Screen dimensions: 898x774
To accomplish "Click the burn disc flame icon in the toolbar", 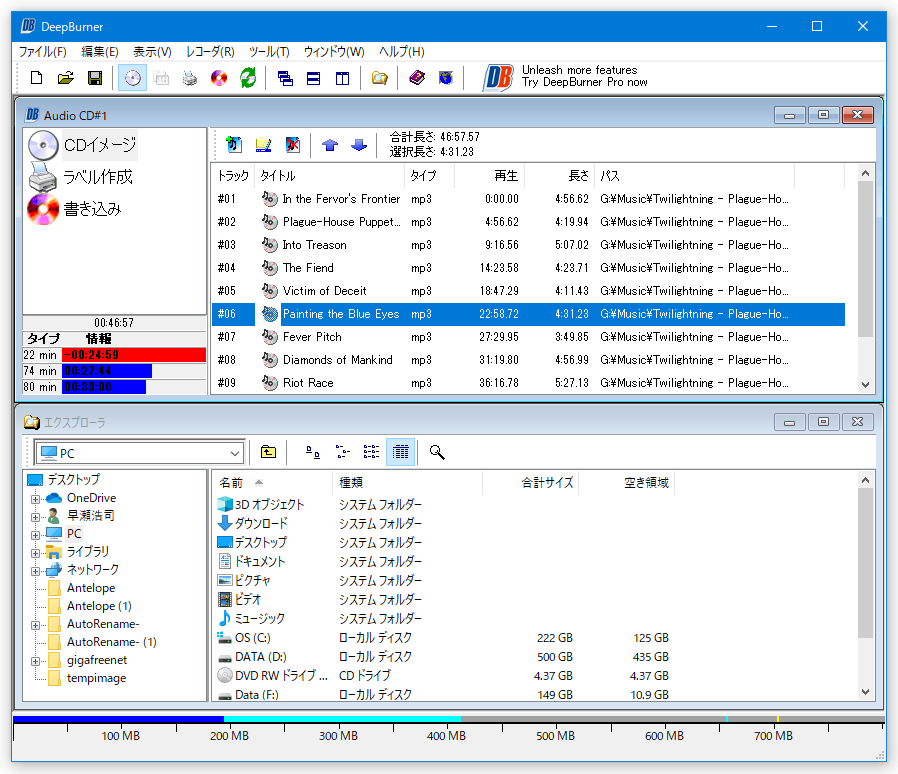I will click(219, 78).
